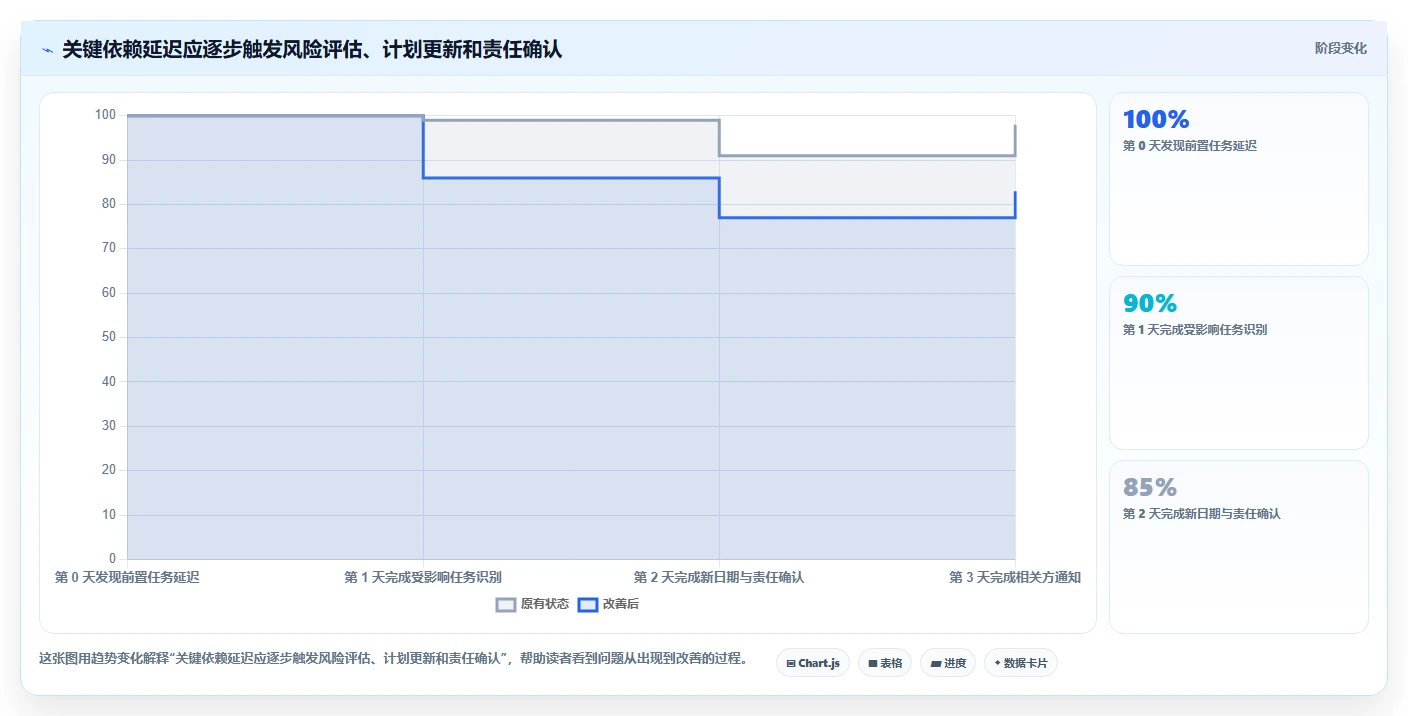Click the lightning icon beside the title

click(x=47, y=50)
